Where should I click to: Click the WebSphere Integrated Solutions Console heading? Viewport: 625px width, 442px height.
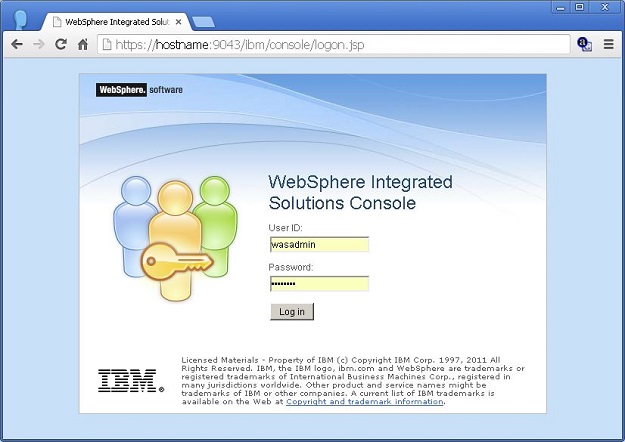360,193
